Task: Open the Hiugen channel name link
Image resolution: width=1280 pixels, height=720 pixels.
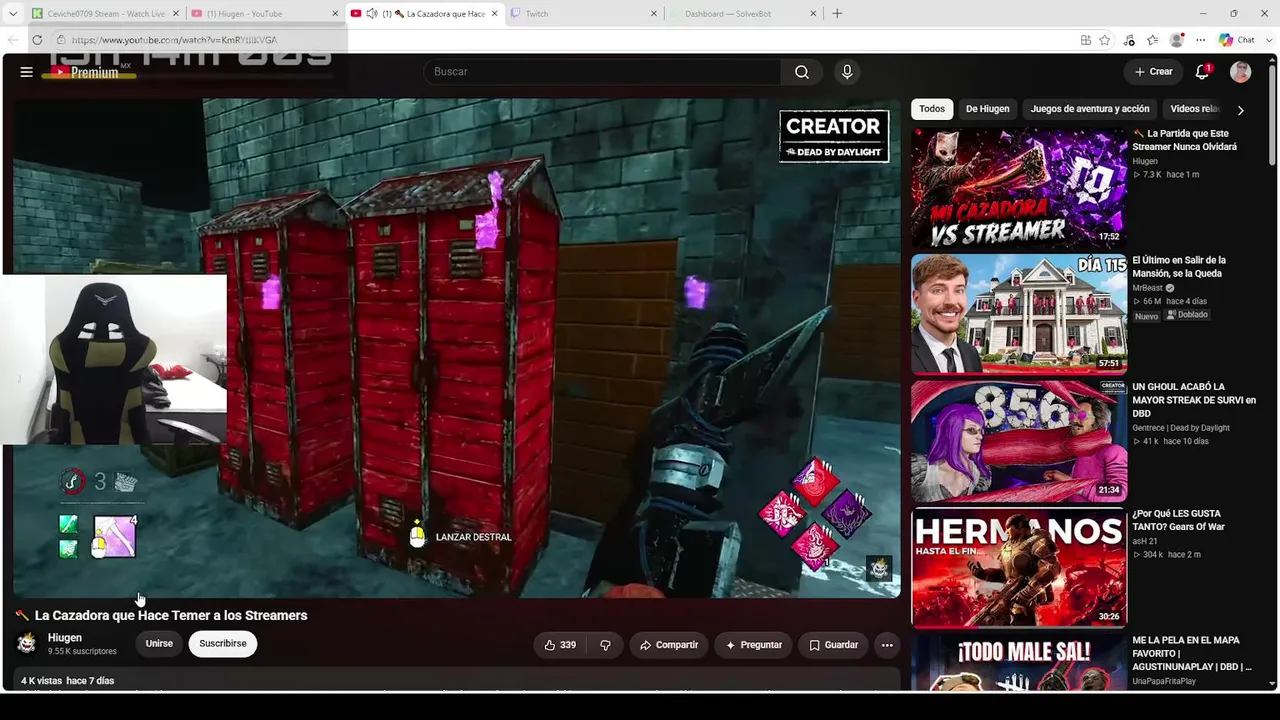Action: click(65, 638)
